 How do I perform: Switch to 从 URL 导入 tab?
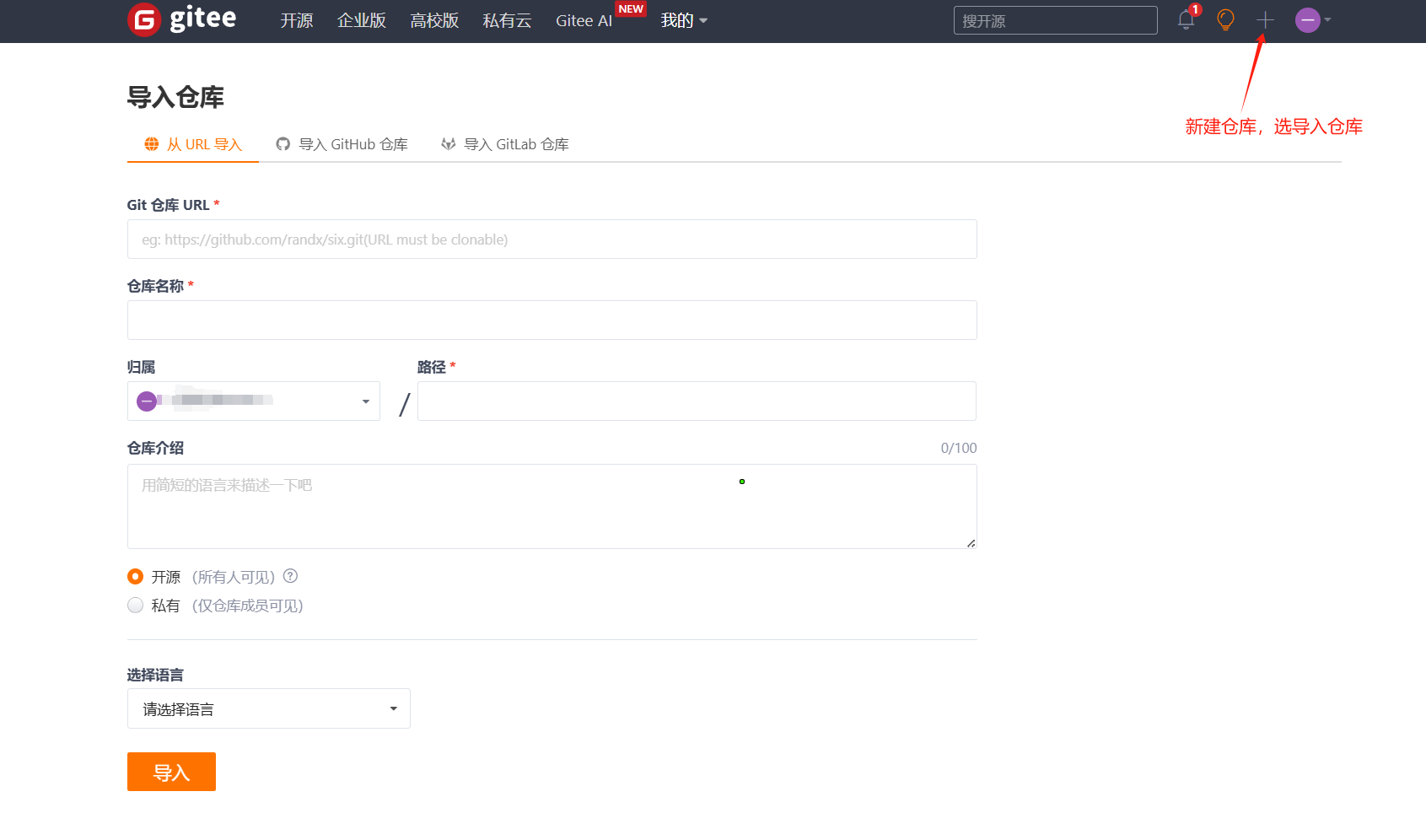point(193,144)
